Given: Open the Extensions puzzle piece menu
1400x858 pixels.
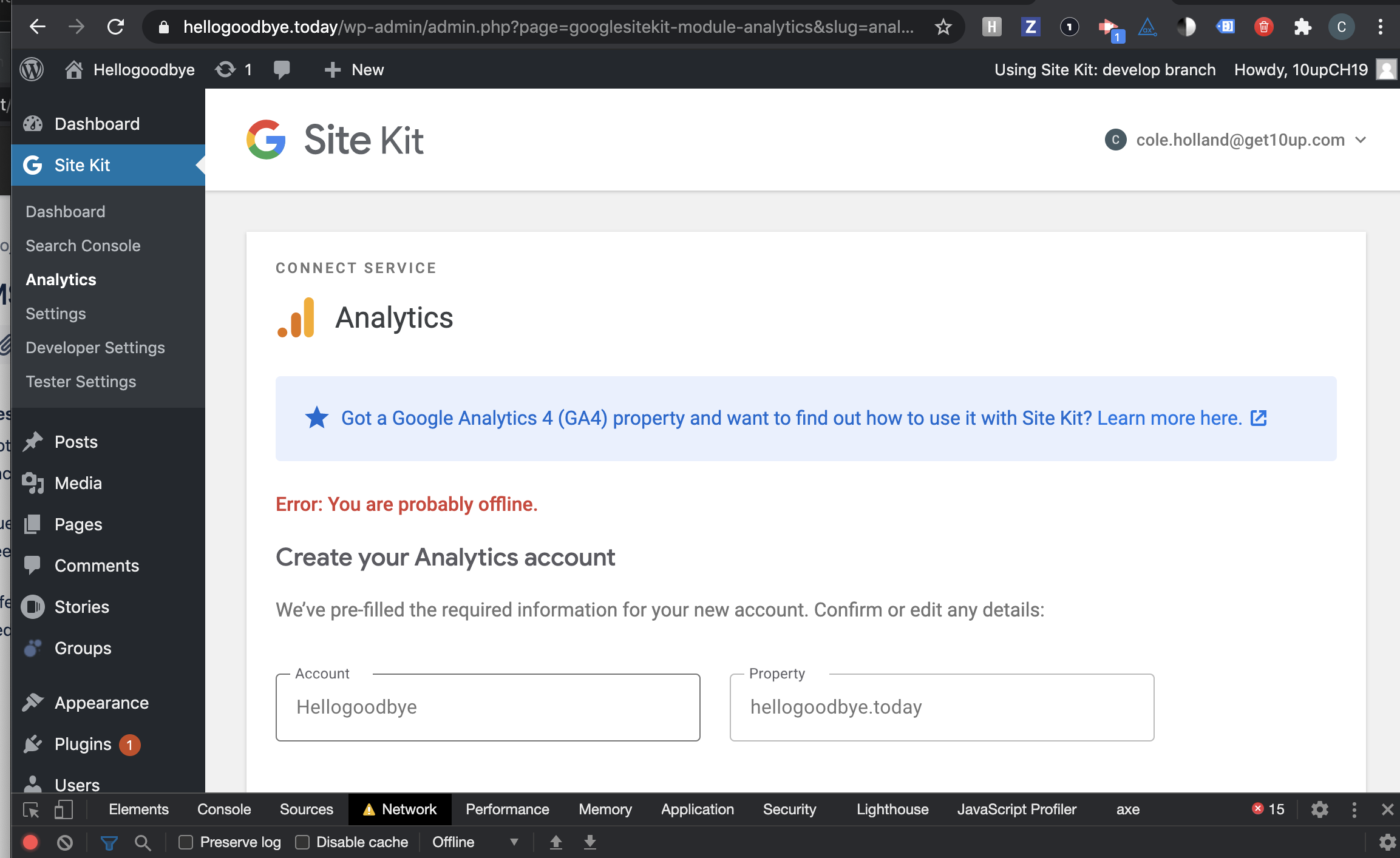Looking at the screenshot, I should coord(1302,27).
